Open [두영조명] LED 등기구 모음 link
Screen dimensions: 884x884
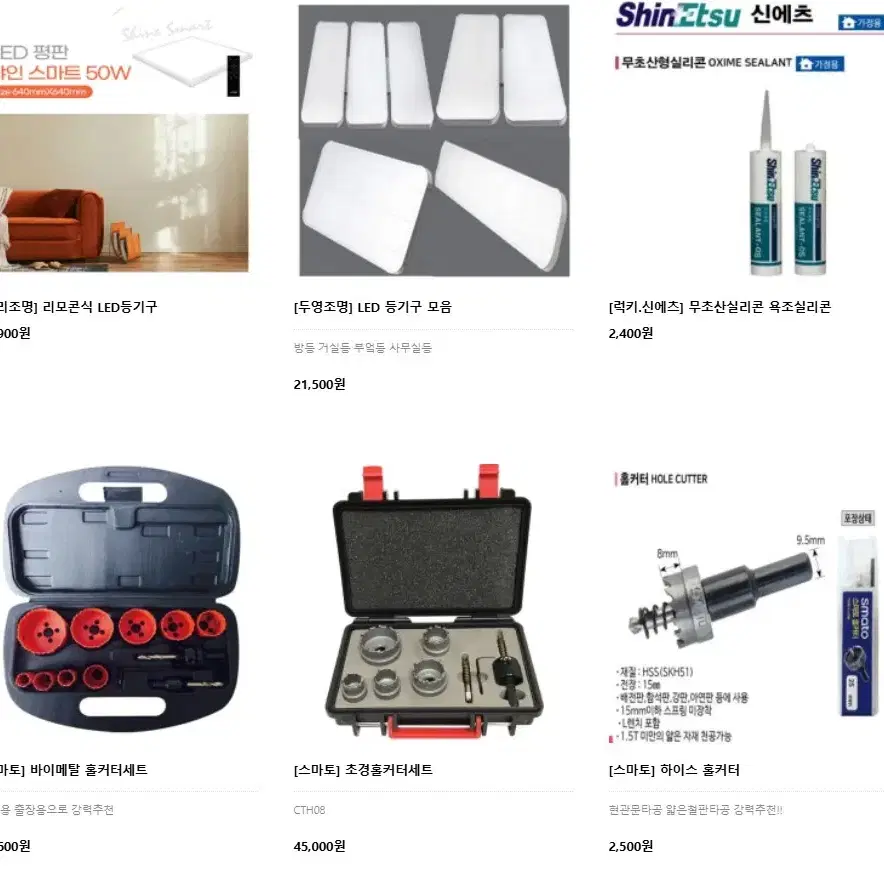tap(373, 307)
